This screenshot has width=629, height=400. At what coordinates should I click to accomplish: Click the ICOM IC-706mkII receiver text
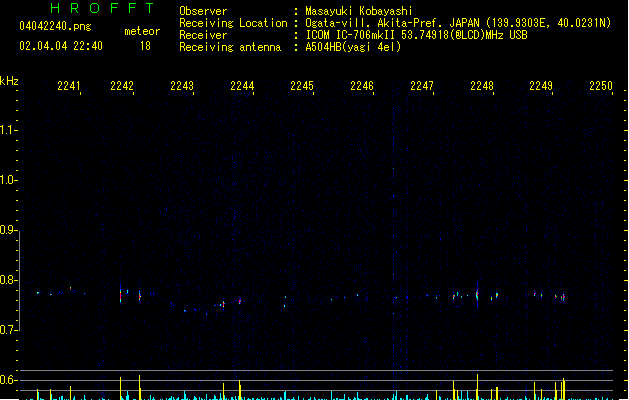point(416,35)
